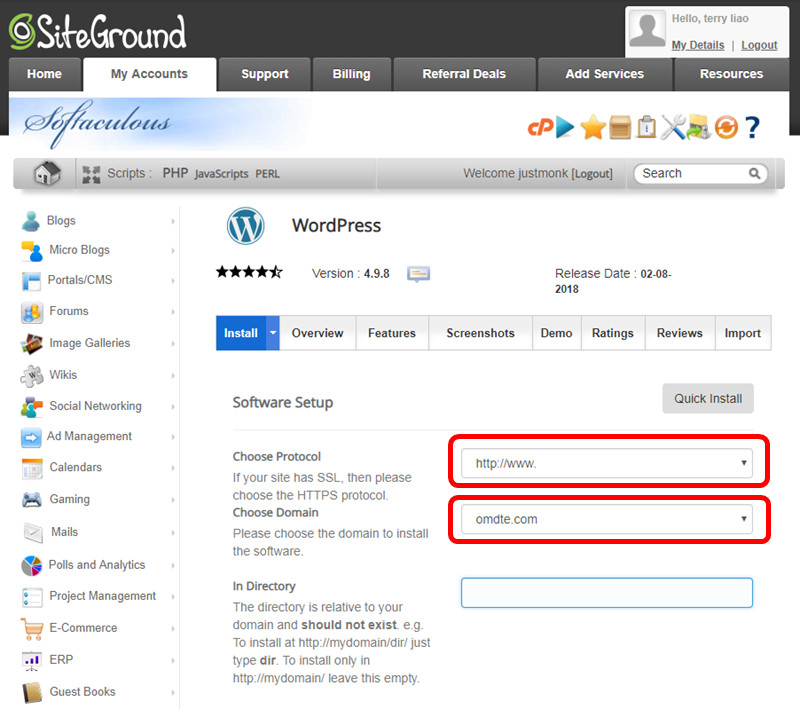Switch to the Overview tab
This screenshot has width=800, height=709.
click(317, 333)
